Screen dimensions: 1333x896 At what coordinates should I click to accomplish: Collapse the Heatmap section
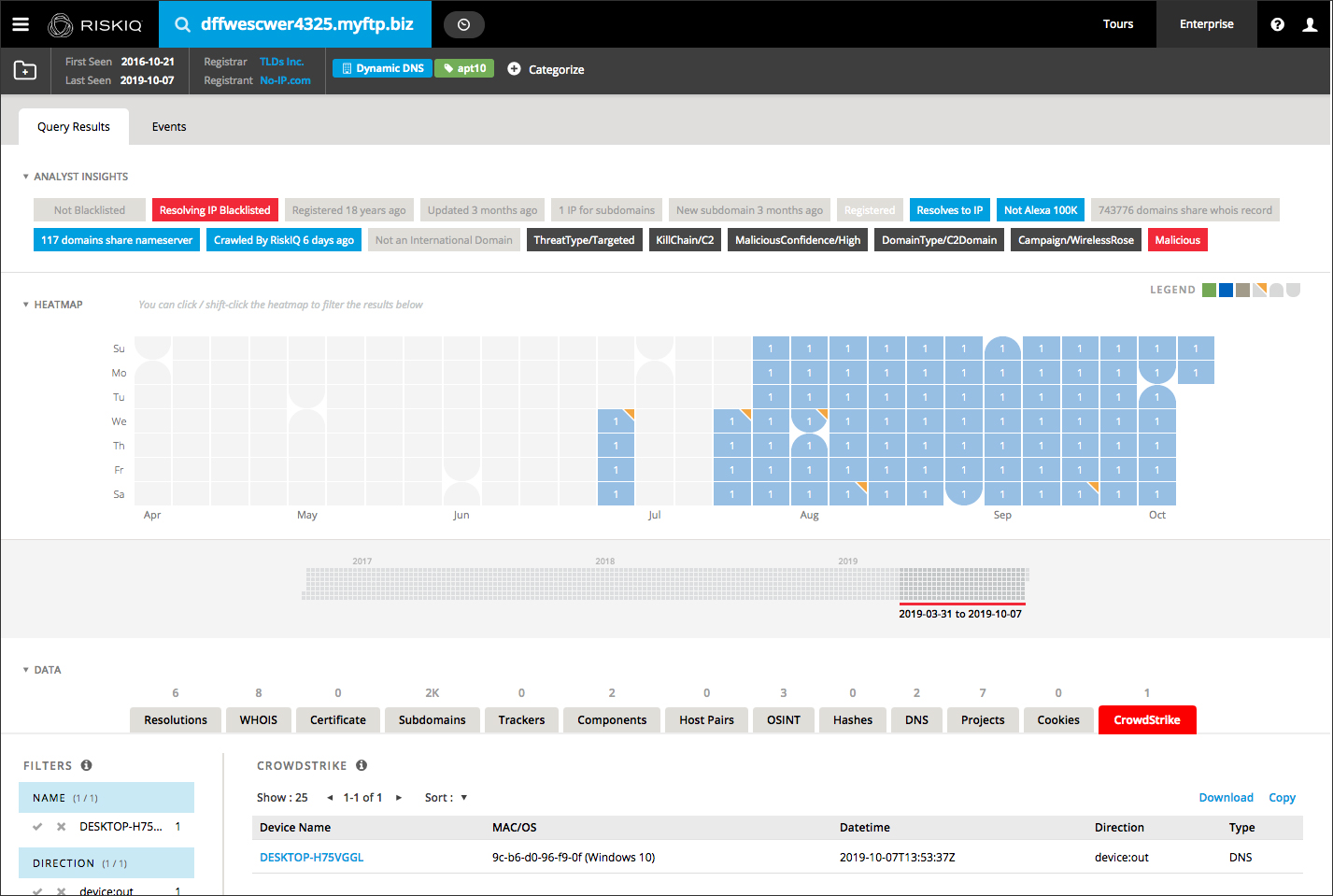[26, 305]
